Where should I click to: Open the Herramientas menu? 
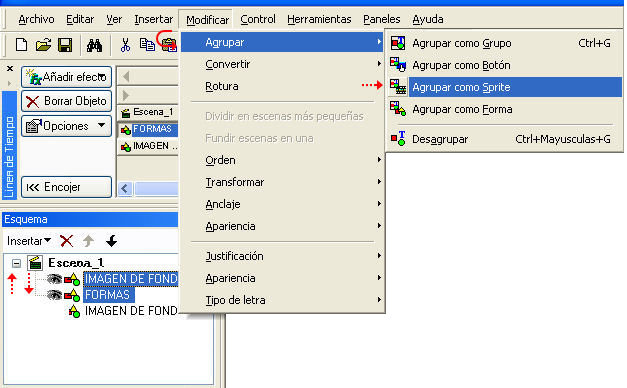coord(319,19)
